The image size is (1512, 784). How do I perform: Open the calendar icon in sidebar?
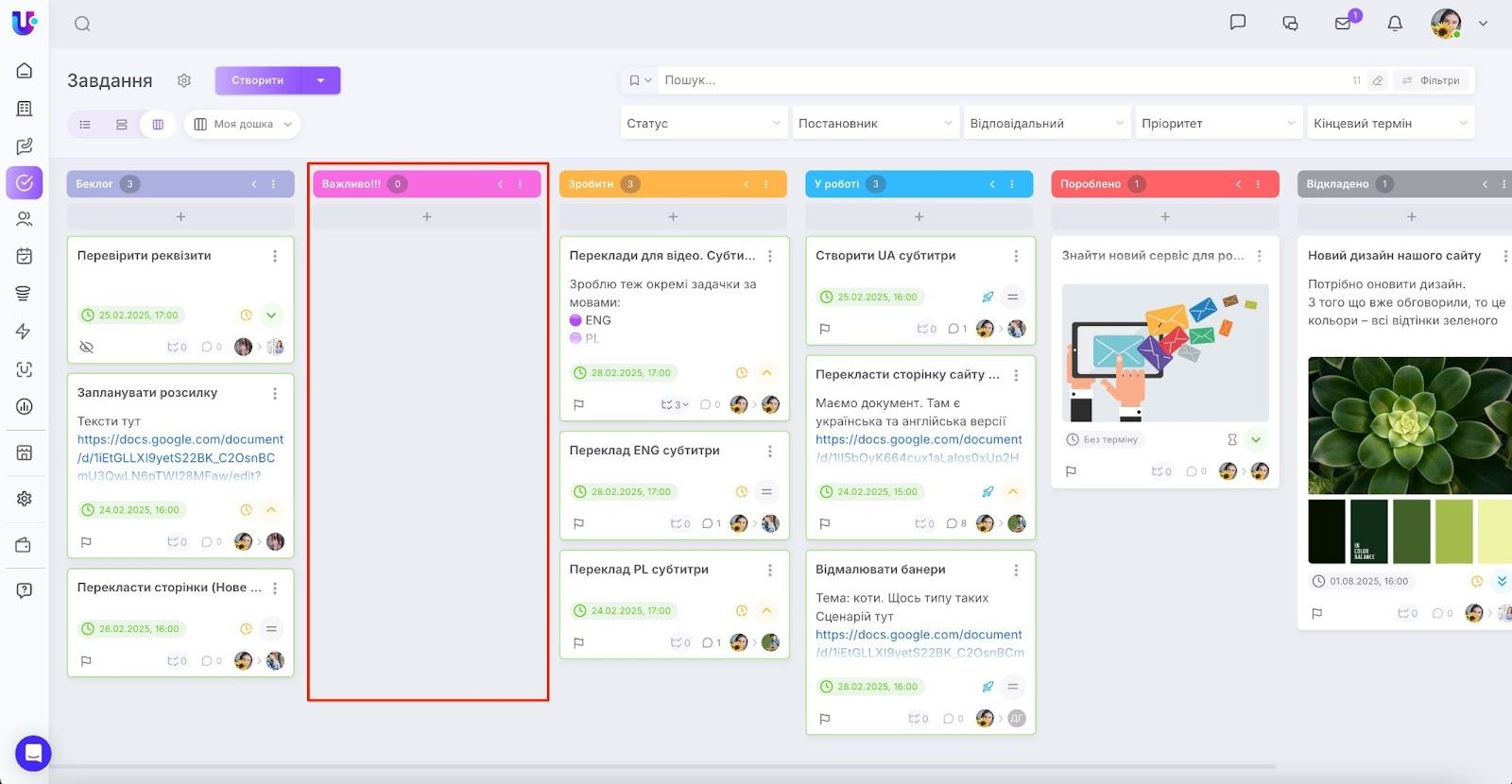click(x=25, y=256)
